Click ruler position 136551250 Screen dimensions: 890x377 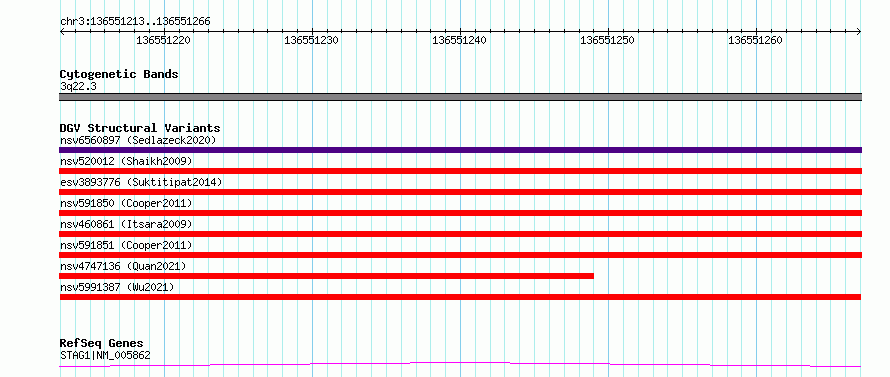(x=607, y=40)
